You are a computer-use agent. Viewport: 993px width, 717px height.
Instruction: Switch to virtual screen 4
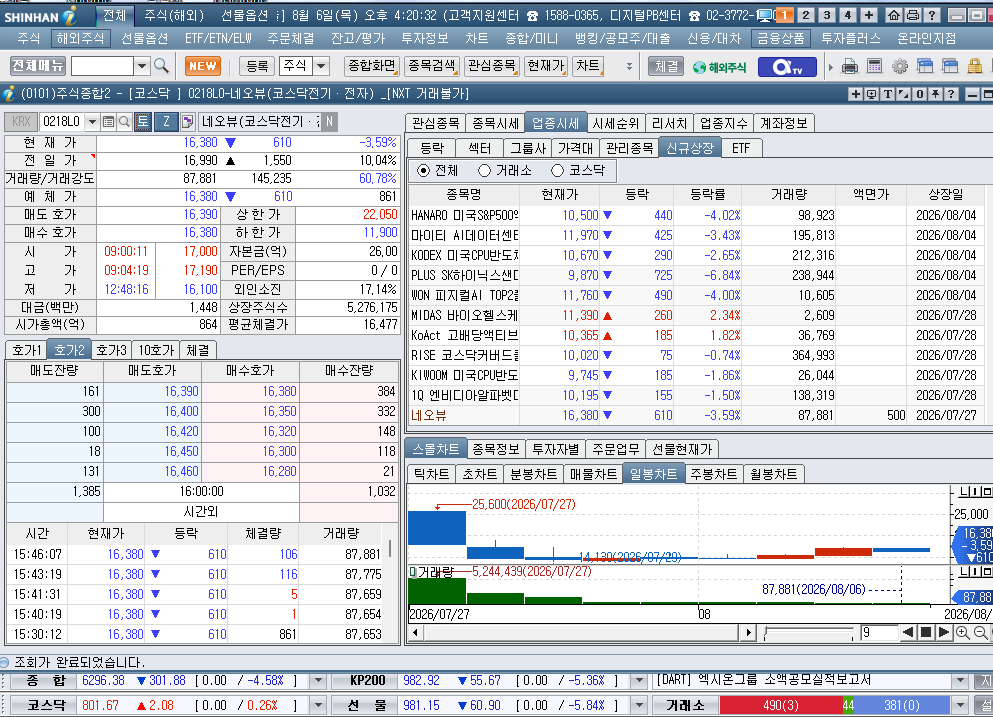[x=847, y=15]
